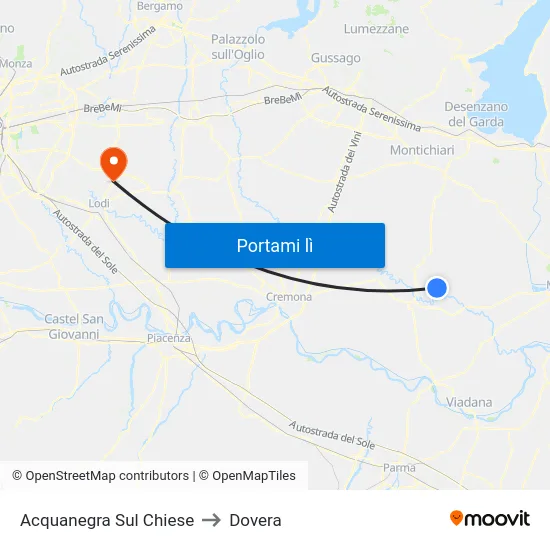Select the Piacenza city label
550x550 pixels.
point(169,338)
